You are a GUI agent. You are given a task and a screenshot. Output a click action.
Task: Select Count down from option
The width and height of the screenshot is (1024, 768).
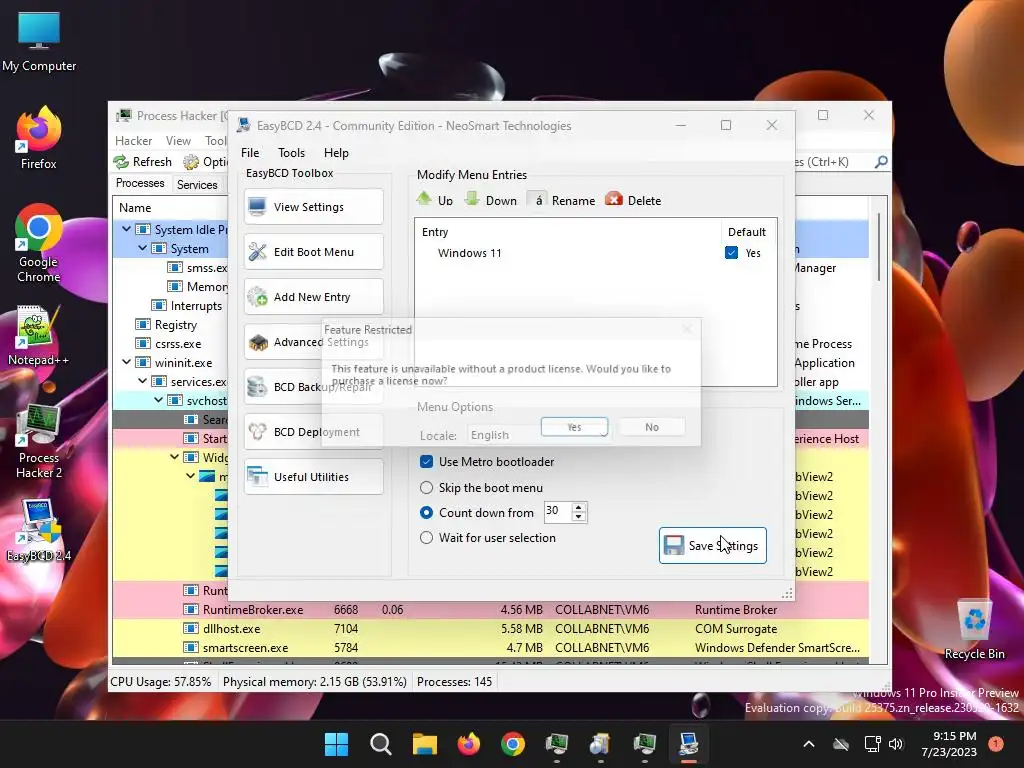(426, 513)
